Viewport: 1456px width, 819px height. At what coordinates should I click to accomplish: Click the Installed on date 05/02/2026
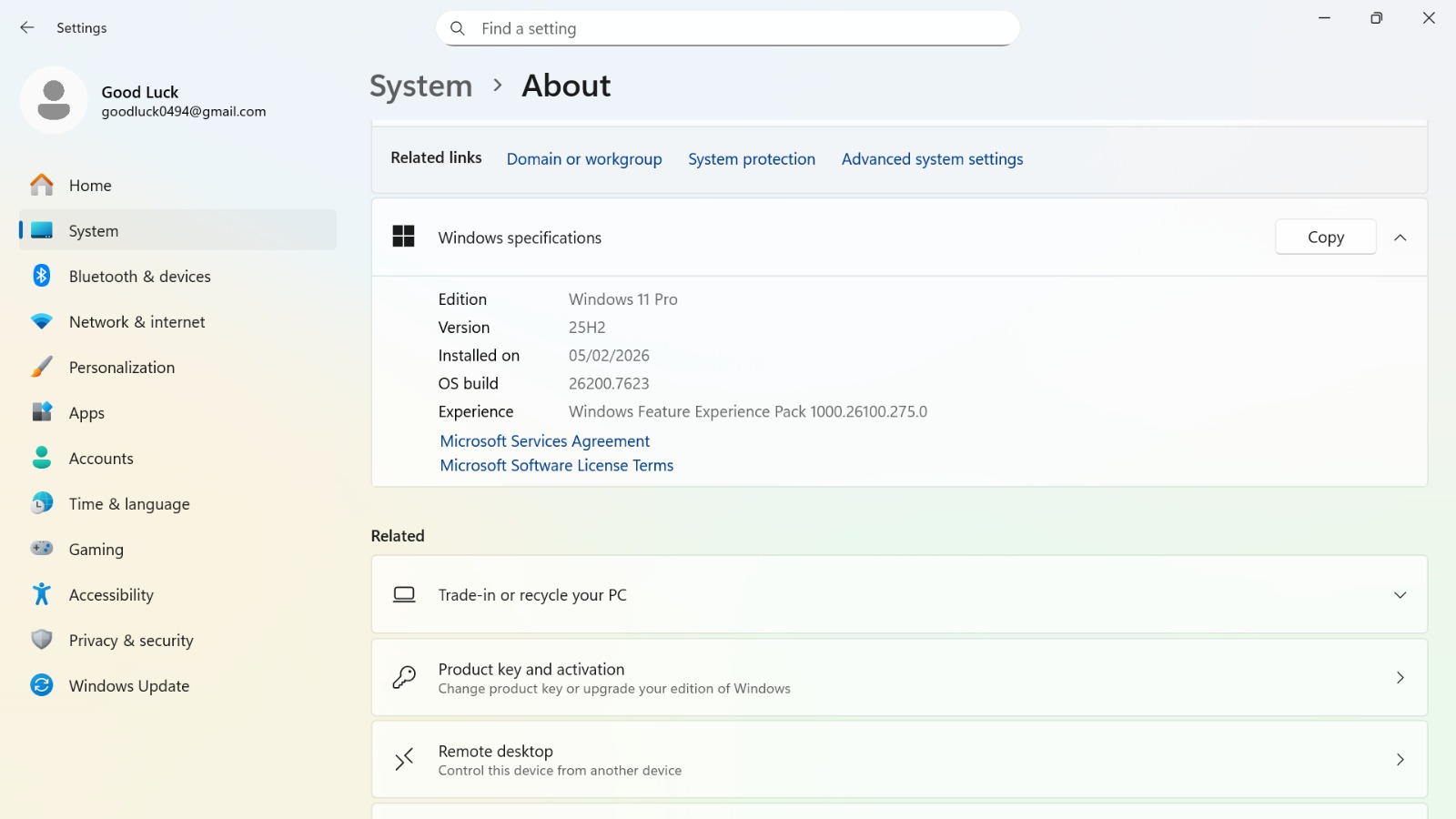click(609, 356)
